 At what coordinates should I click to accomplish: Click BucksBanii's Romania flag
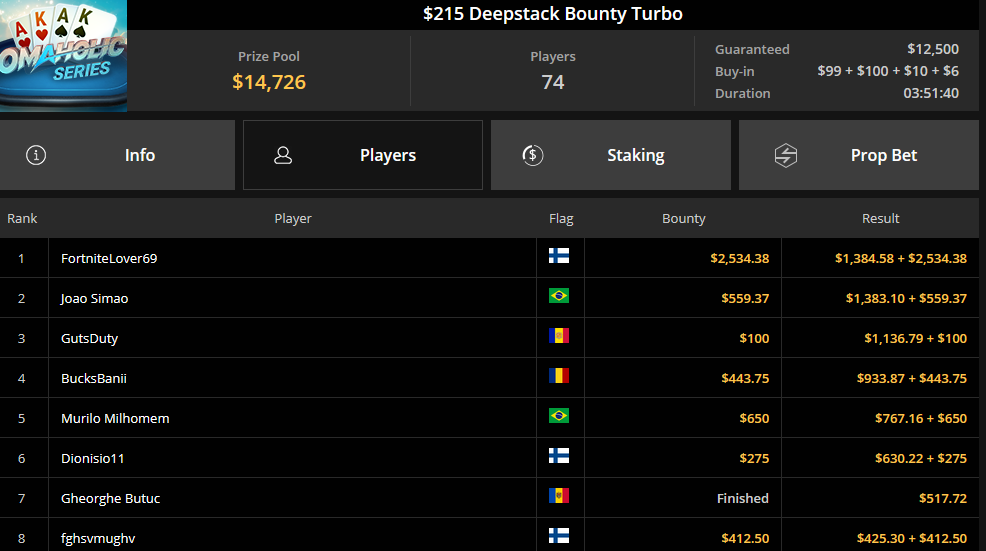click(x=559, y=376)
